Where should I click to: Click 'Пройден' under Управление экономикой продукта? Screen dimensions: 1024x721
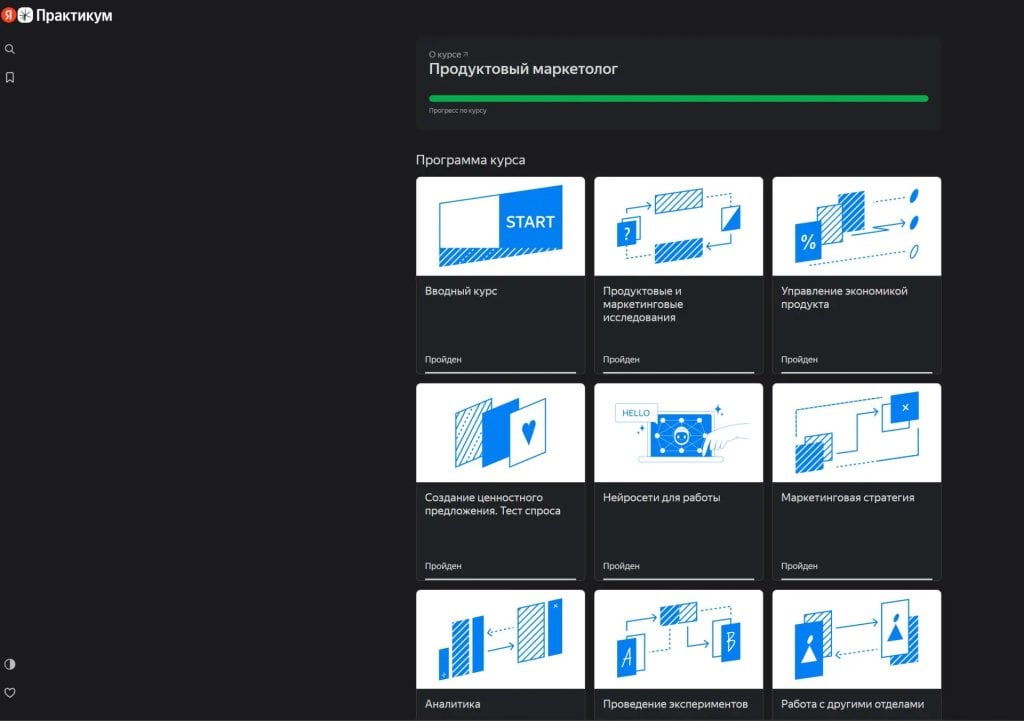(x=799, y=359)
